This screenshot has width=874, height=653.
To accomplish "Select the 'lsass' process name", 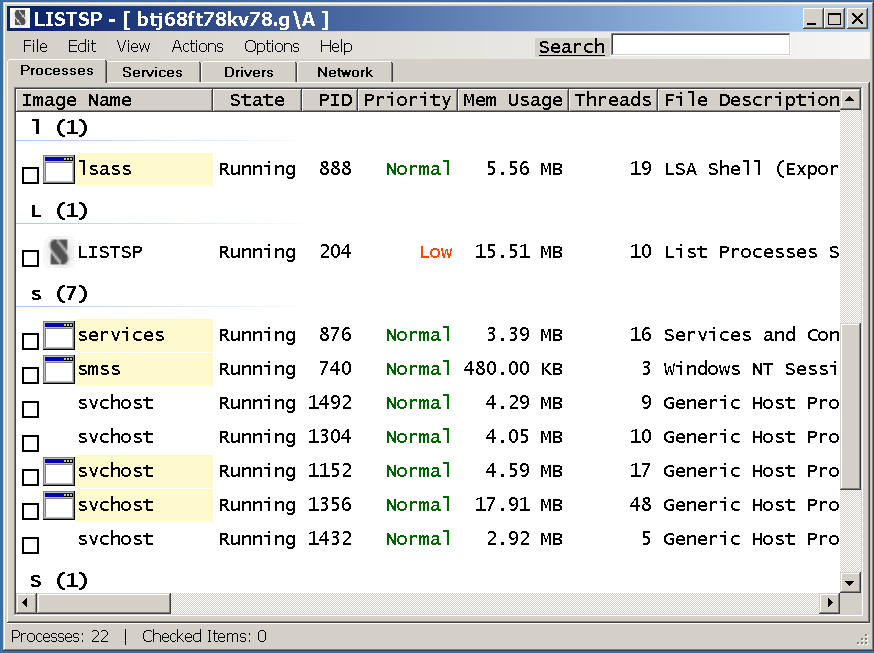I will 105,169.
